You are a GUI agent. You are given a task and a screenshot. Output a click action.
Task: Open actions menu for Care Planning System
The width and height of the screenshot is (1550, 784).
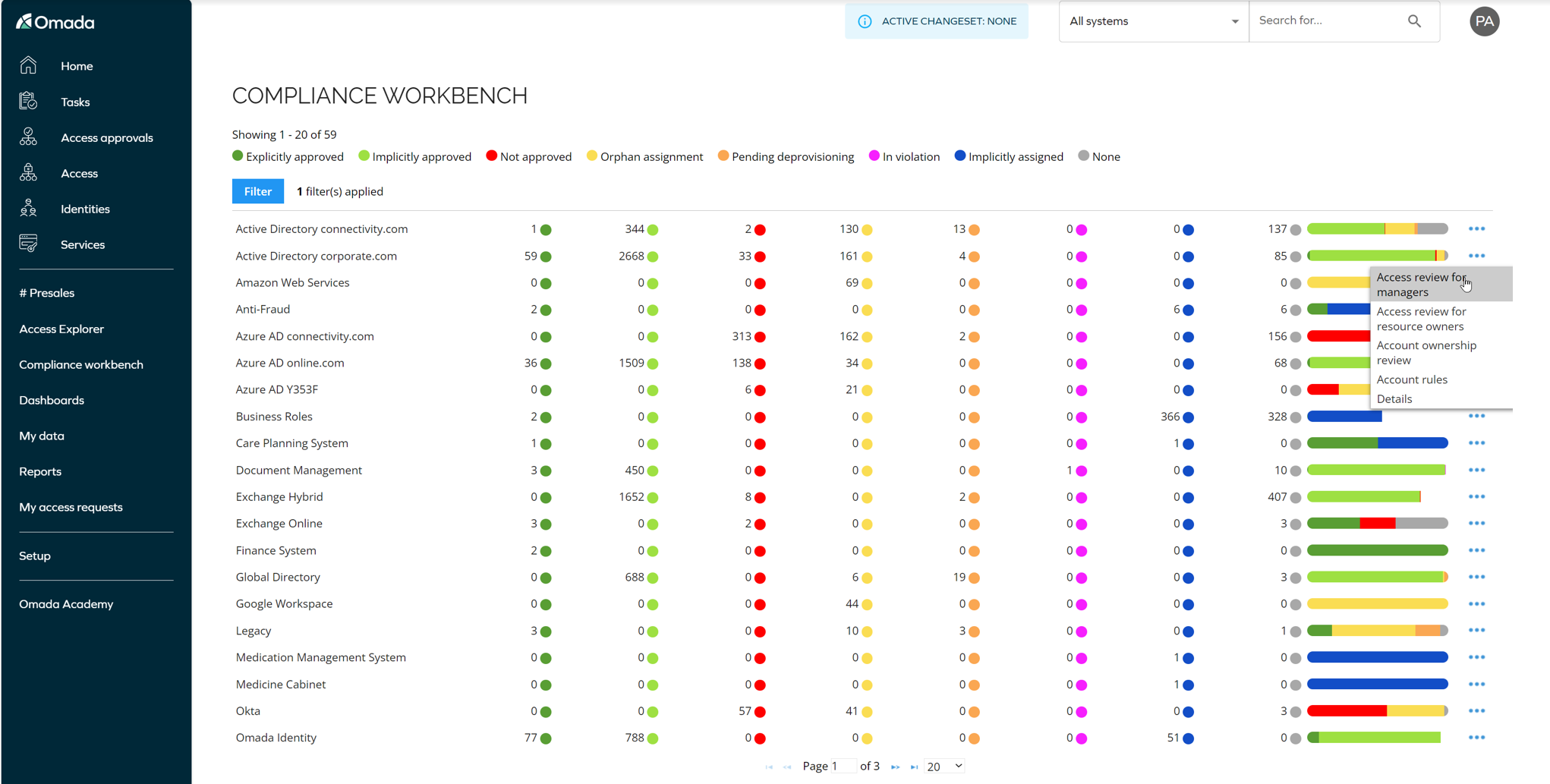1476,442
